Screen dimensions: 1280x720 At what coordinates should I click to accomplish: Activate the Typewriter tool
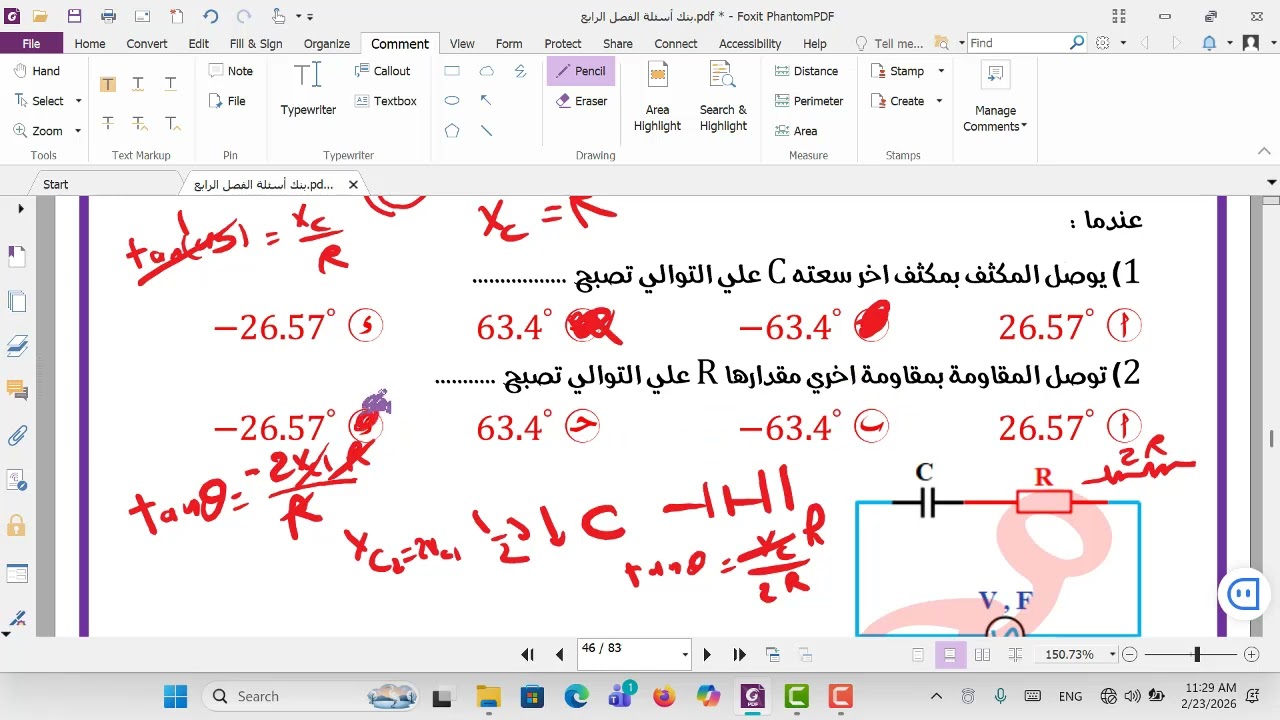click(x=308, y=90)
